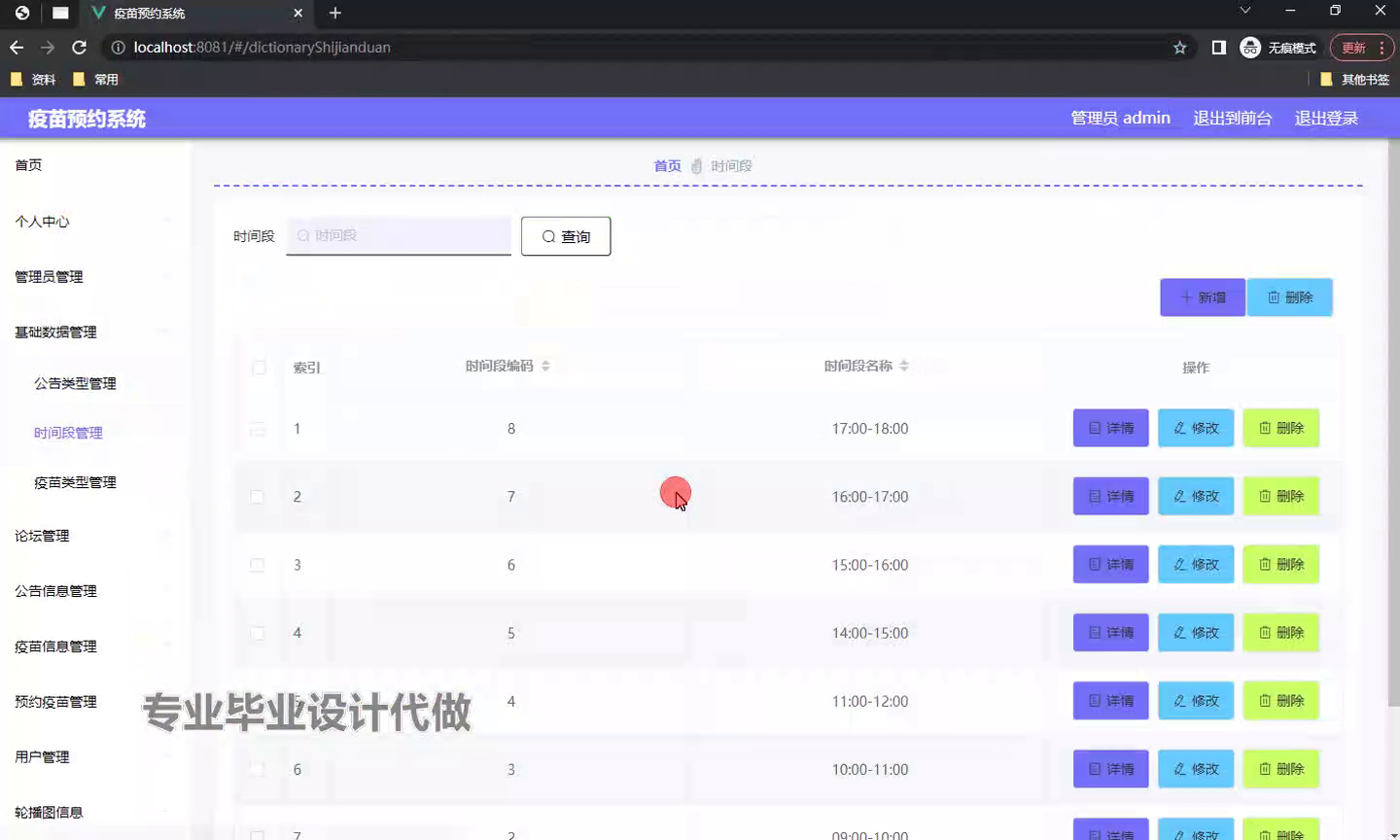The width and height of the screenshot is (1400, 840).
Task: Close the 疫苗预约系统 browser tab
Action: (298, 13)
